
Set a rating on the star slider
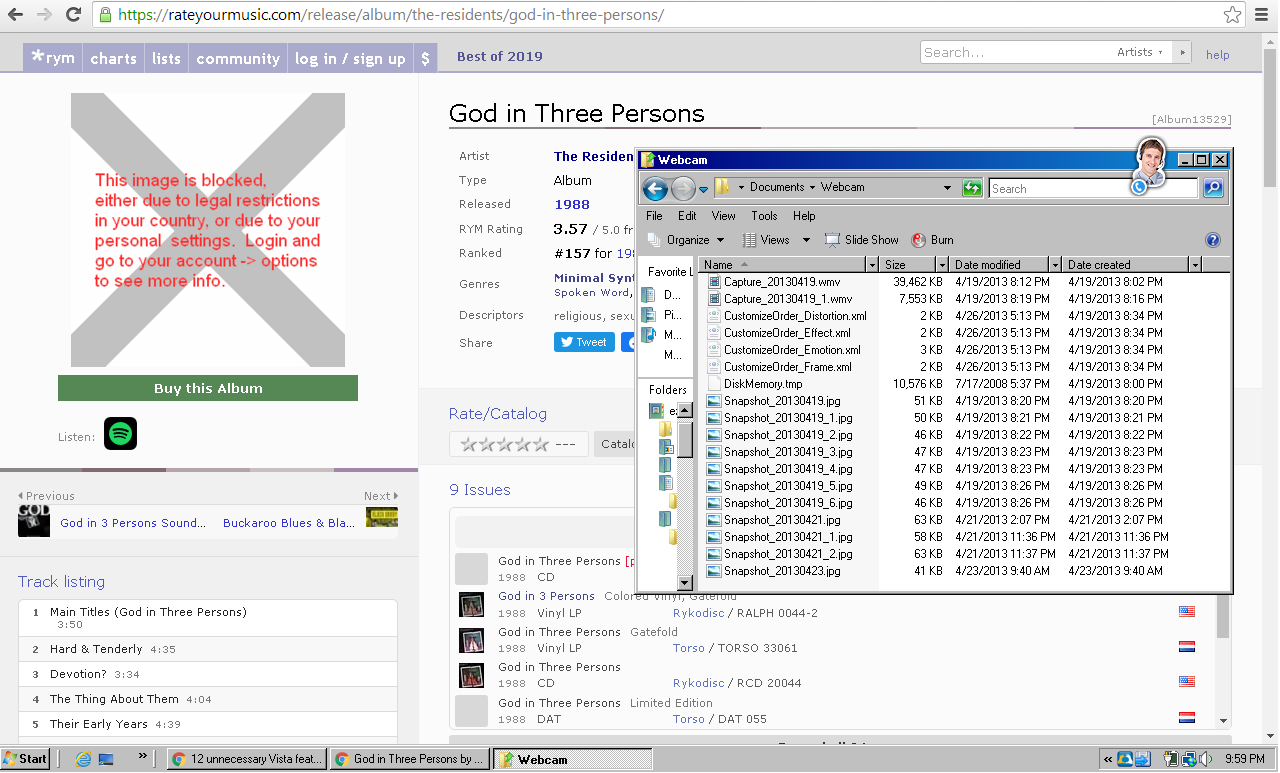pyautogui.click(x=501, y=444)
